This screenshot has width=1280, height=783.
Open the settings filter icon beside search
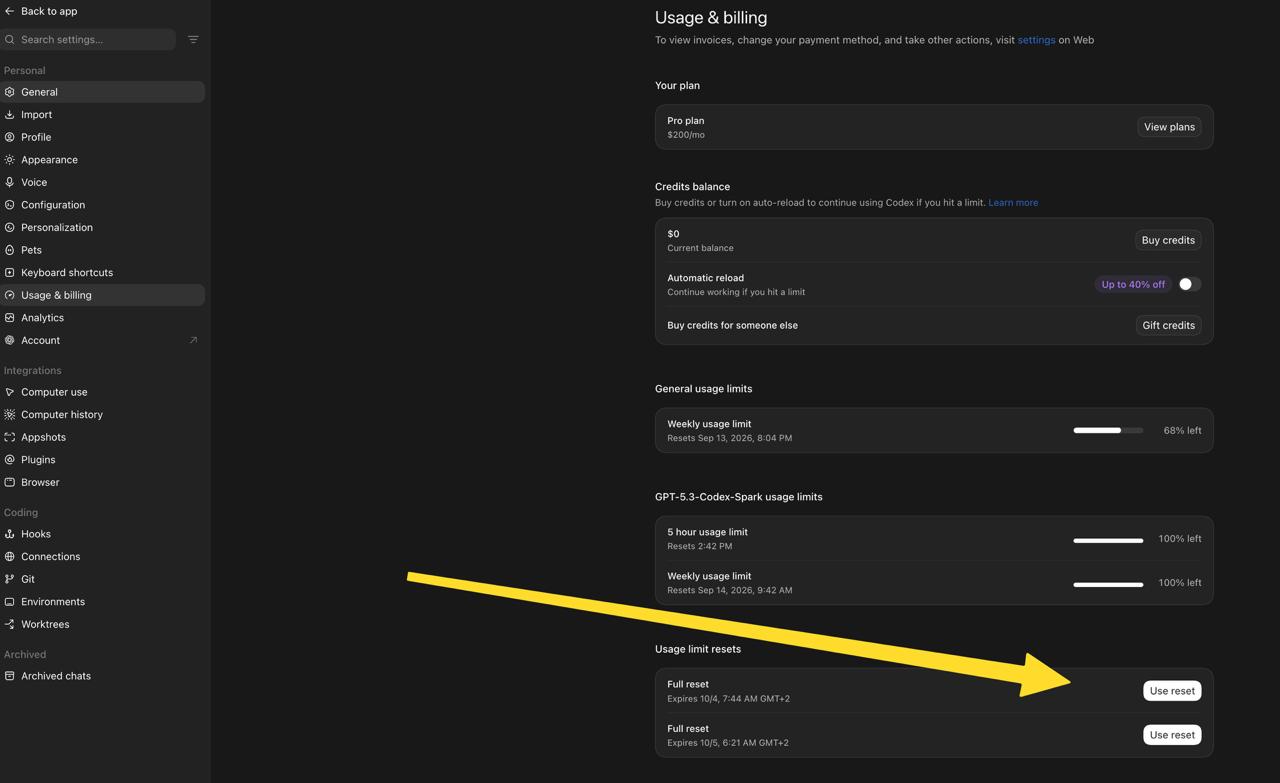[193, 40]
